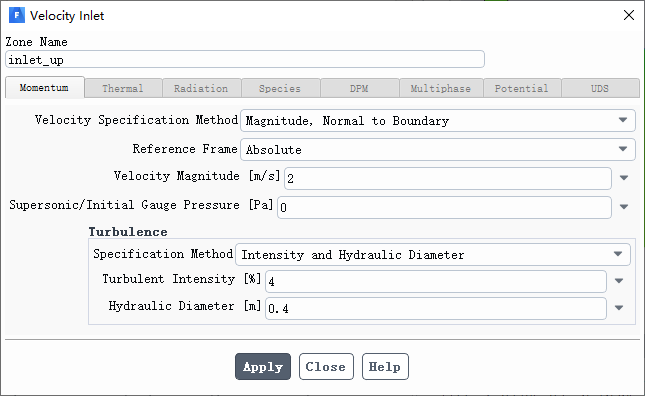
Task: Click the Fluent app icon in title bar
Action: click(17, 16)
